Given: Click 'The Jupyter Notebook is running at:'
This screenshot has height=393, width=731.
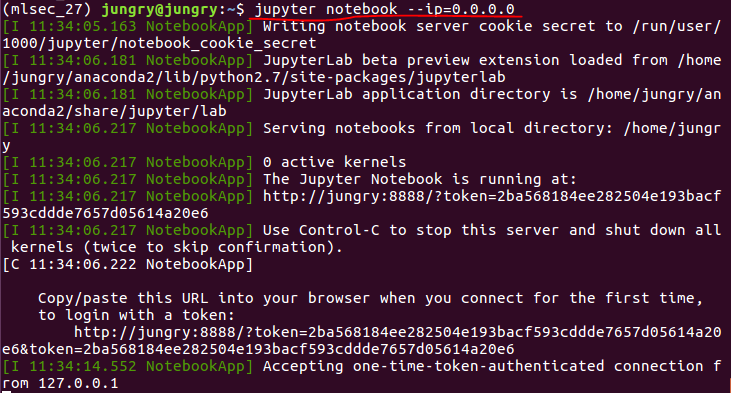Looking at the screenshot, I should pyautogui.click(x=420, y=179).
